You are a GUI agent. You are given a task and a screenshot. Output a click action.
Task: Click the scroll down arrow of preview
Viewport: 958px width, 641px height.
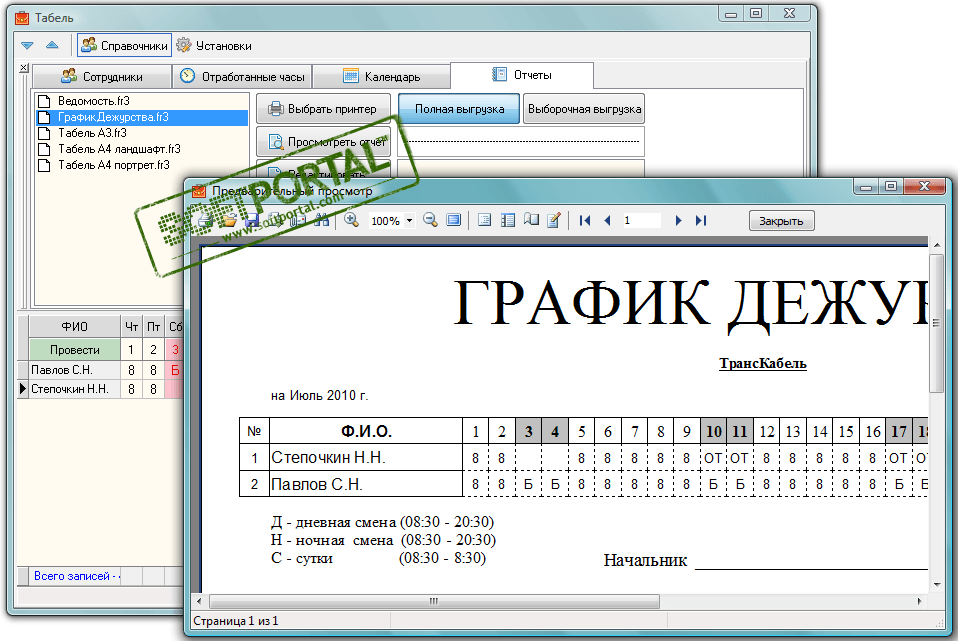coord(937,585)
